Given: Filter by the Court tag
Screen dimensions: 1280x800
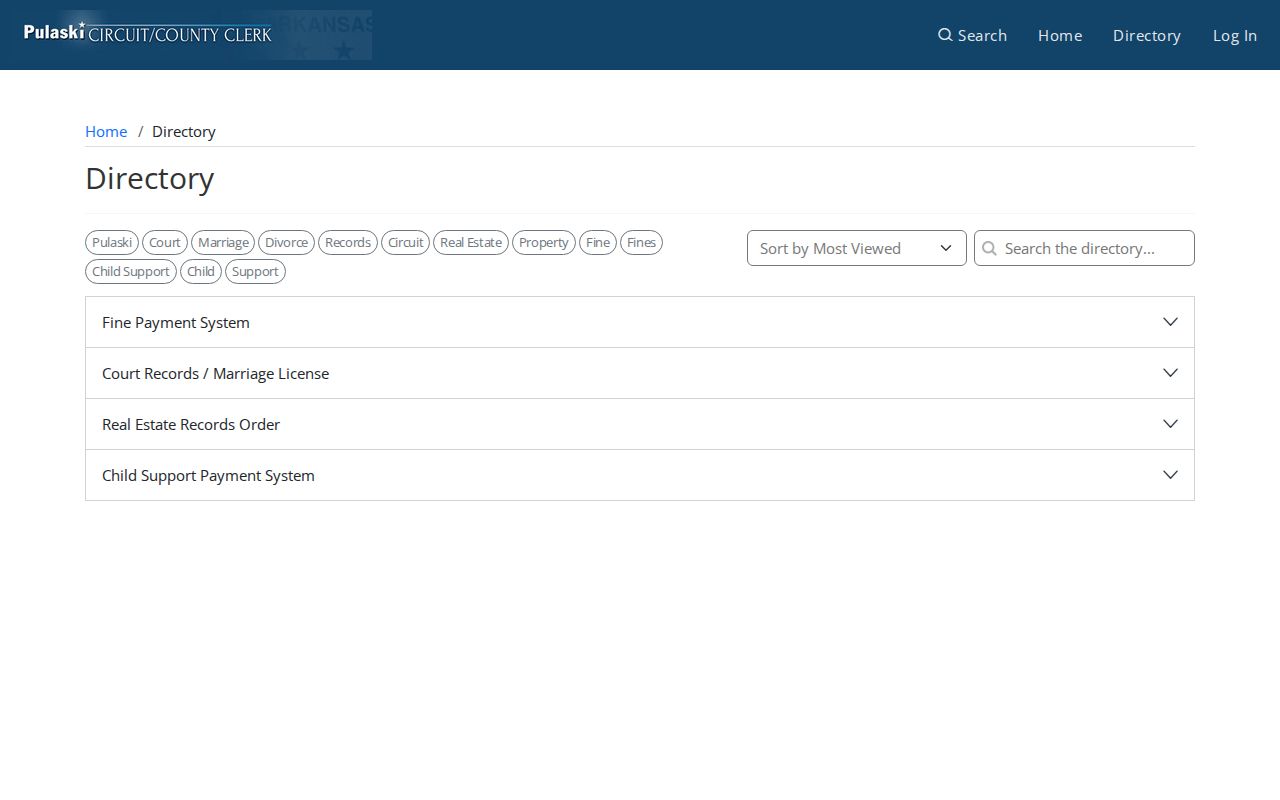Looking at the screenshot, I should click(x=165, y=242).
